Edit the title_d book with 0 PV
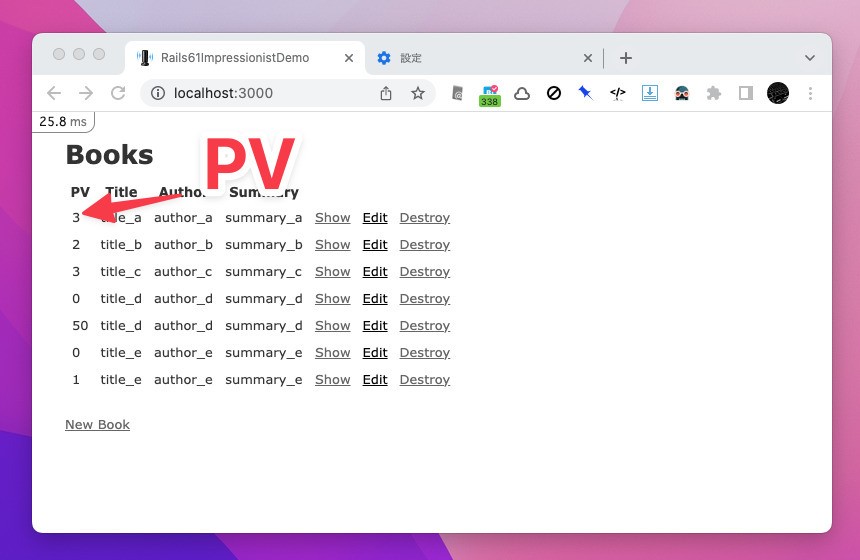Screen dimensions: 860x560 coord(375,298)
